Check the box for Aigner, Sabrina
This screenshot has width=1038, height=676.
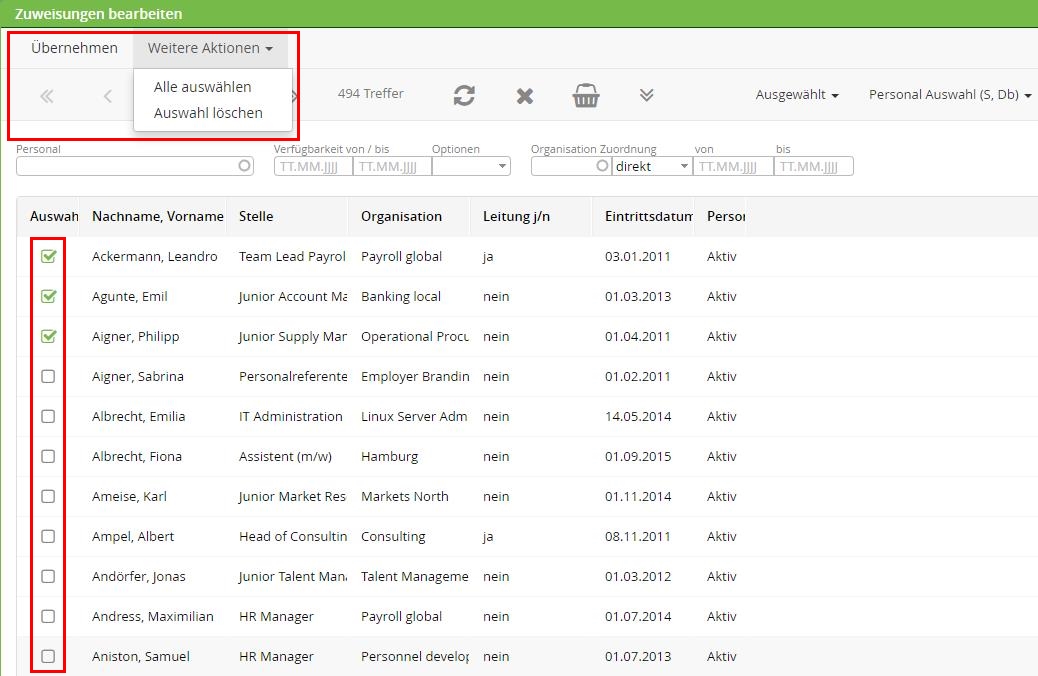click(x=48, y=376)
